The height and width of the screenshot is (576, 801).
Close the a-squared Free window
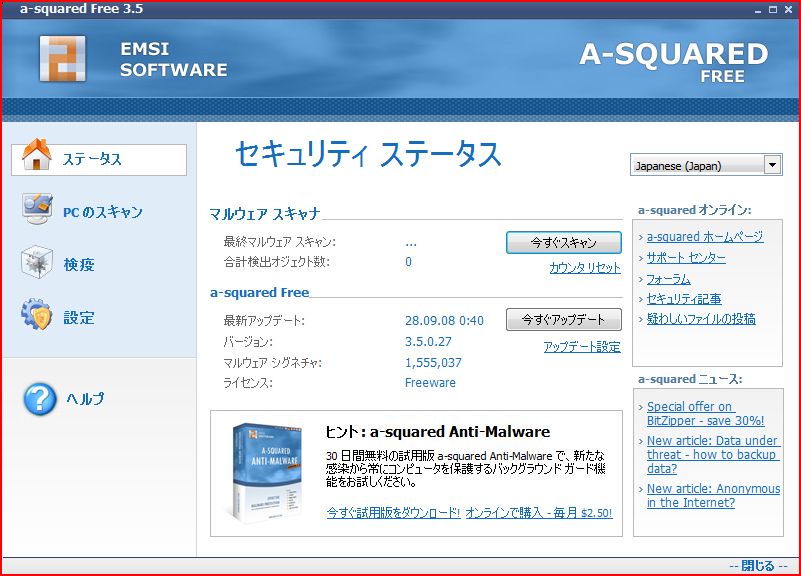pyautogui.click(x=789, y=10)
